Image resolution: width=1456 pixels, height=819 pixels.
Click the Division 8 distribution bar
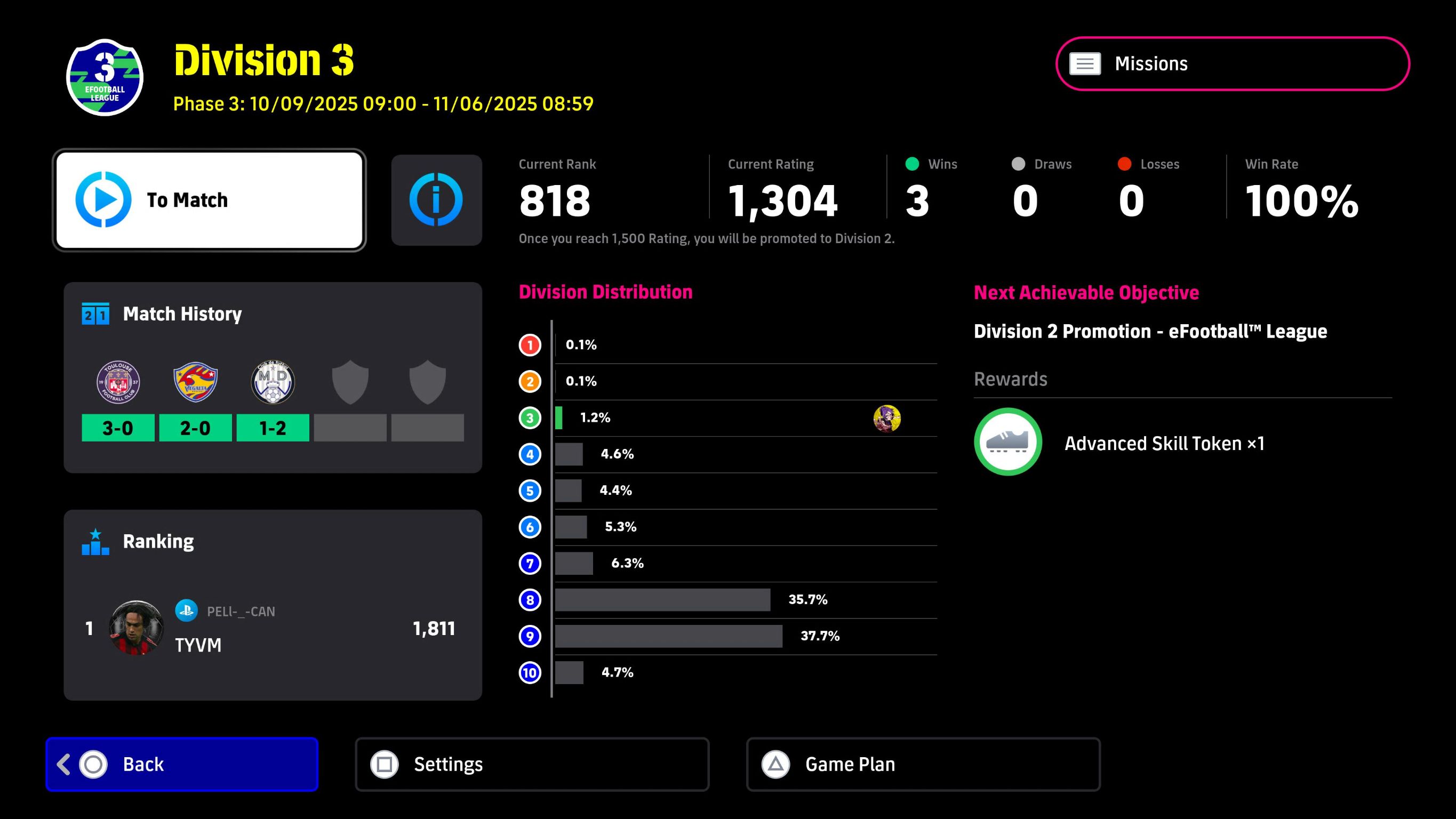pyautogui.click(x=662, y=600)
